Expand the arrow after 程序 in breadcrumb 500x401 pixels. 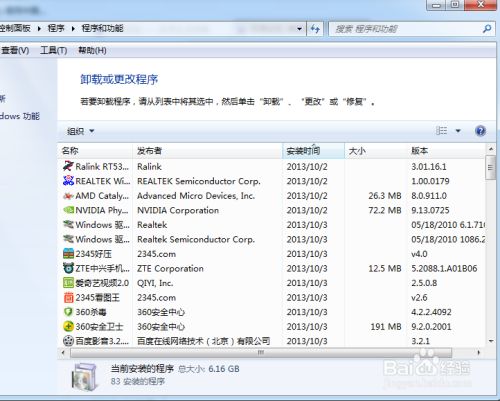click(73, 29)
